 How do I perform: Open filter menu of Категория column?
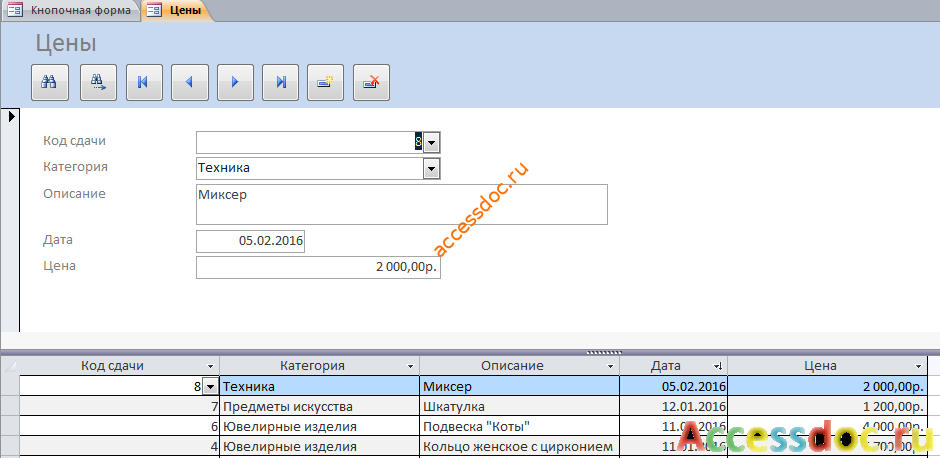tap(410, 366)
